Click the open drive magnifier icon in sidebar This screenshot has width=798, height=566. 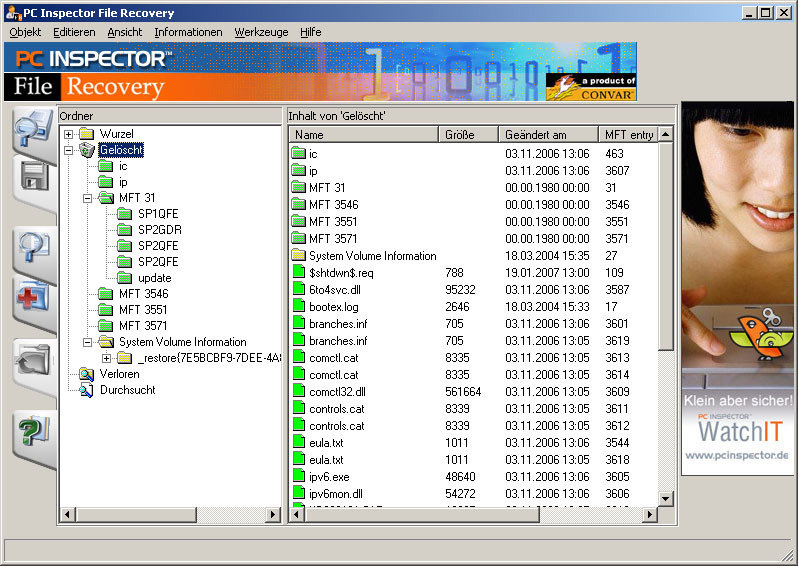click(x=34, y=129)
